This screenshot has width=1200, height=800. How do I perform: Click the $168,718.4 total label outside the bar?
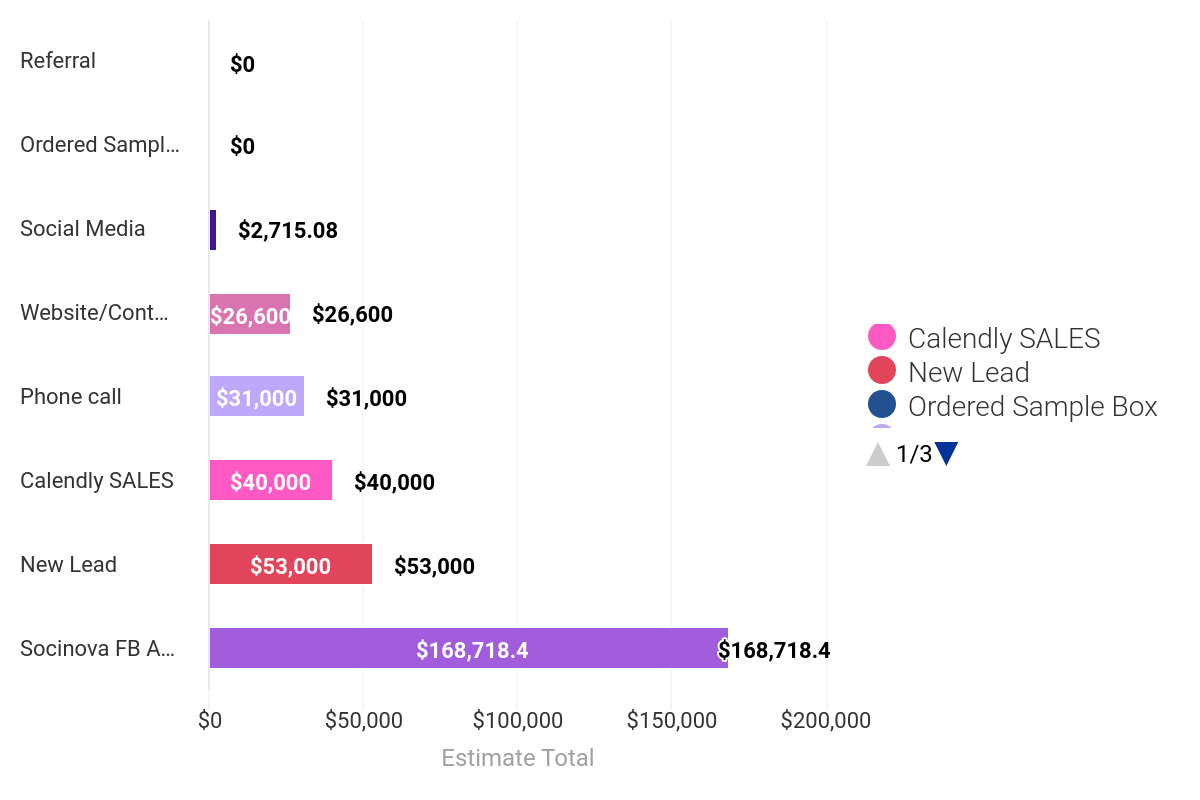pos(774,650)
